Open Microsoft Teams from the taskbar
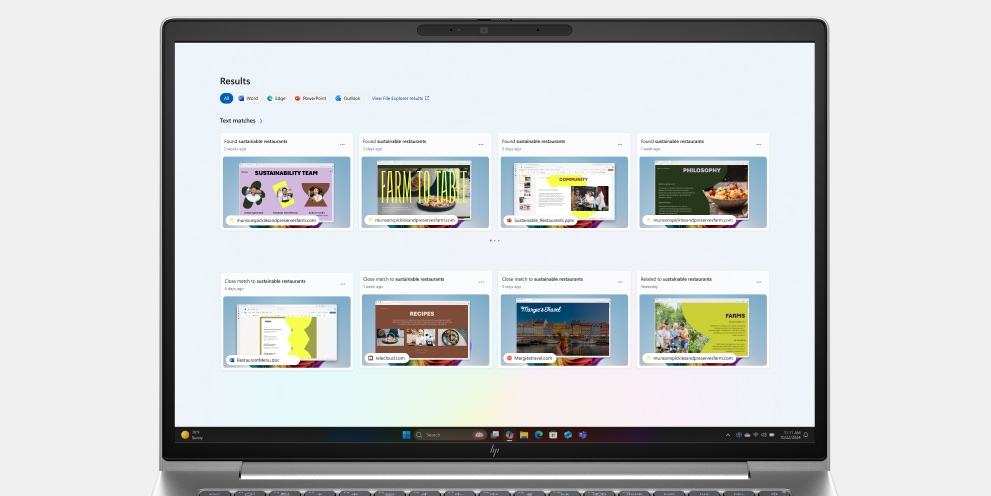This screenshot has width=991, height=496. (583, 435)
